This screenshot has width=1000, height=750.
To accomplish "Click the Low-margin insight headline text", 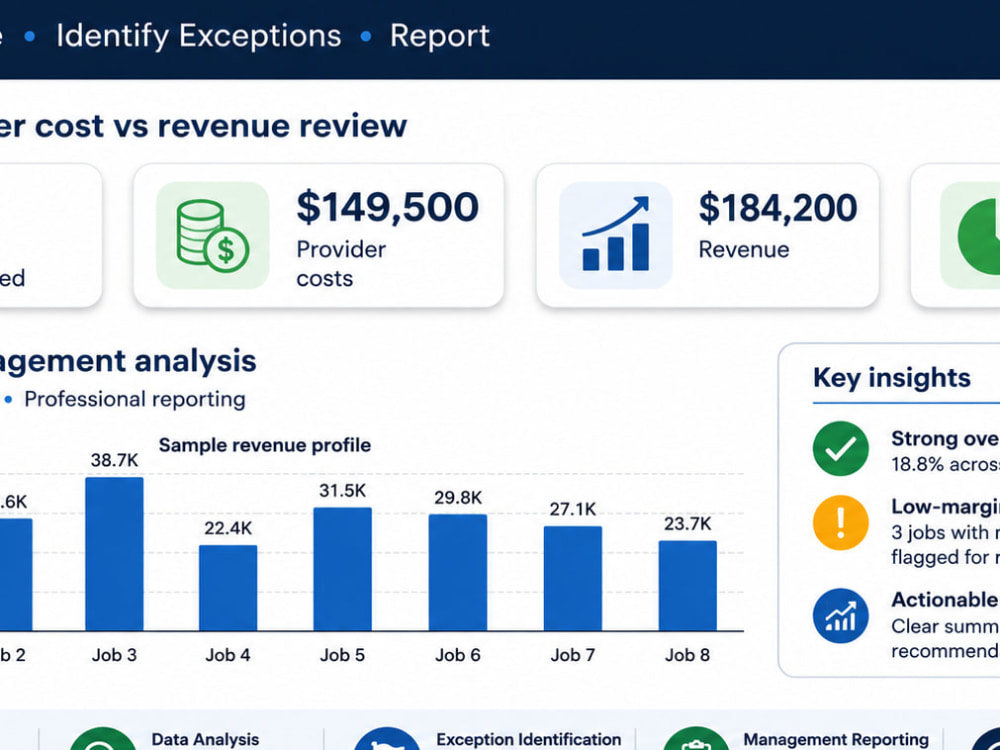I will (945, 506).
